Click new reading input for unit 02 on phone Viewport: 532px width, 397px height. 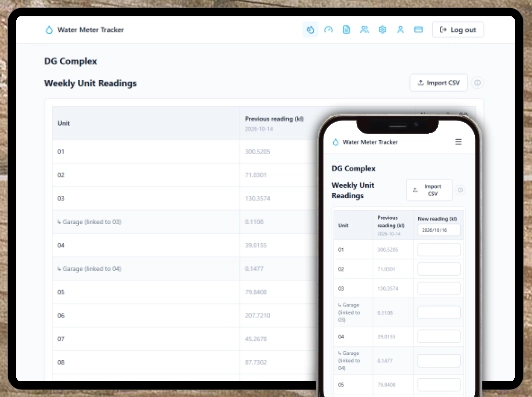(x=439, y=269)
